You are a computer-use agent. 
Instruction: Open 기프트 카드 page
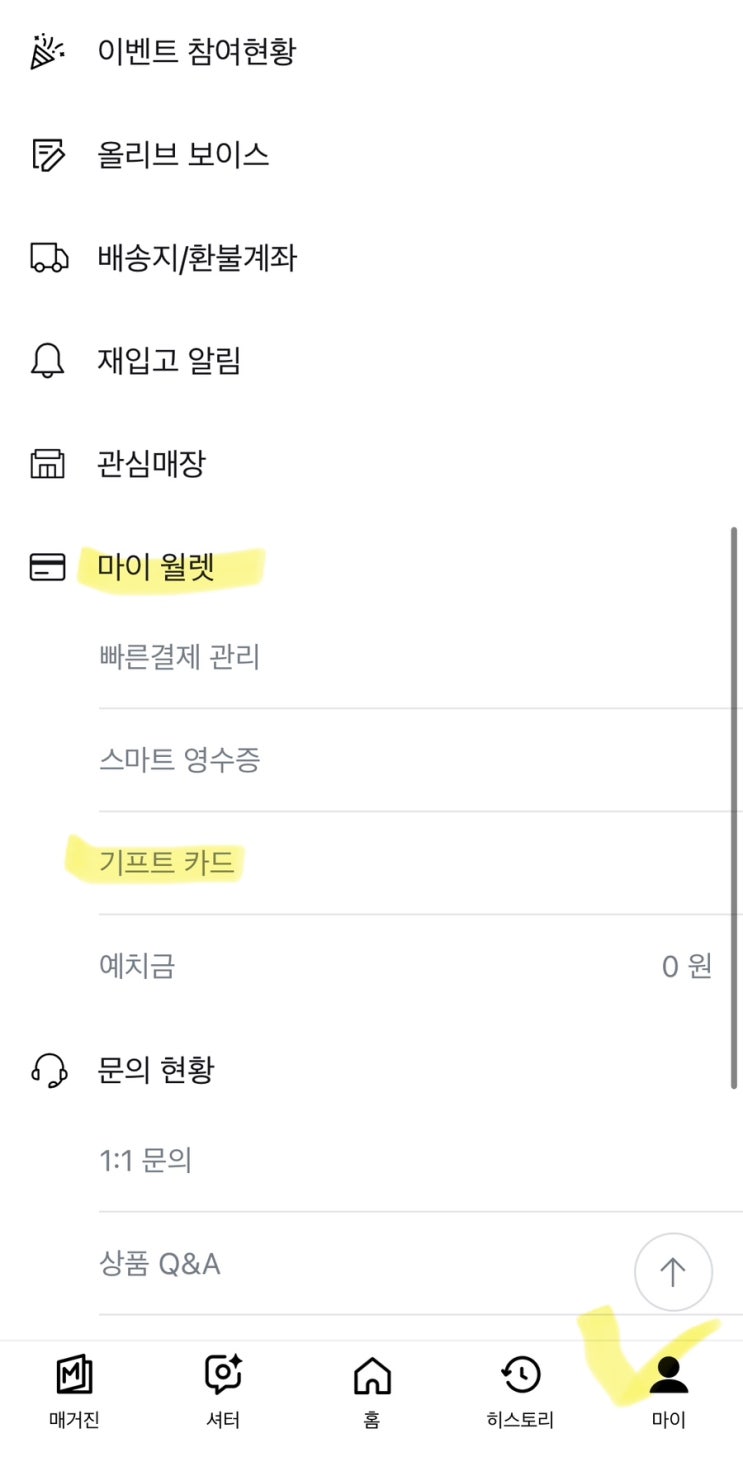[167, 862]
